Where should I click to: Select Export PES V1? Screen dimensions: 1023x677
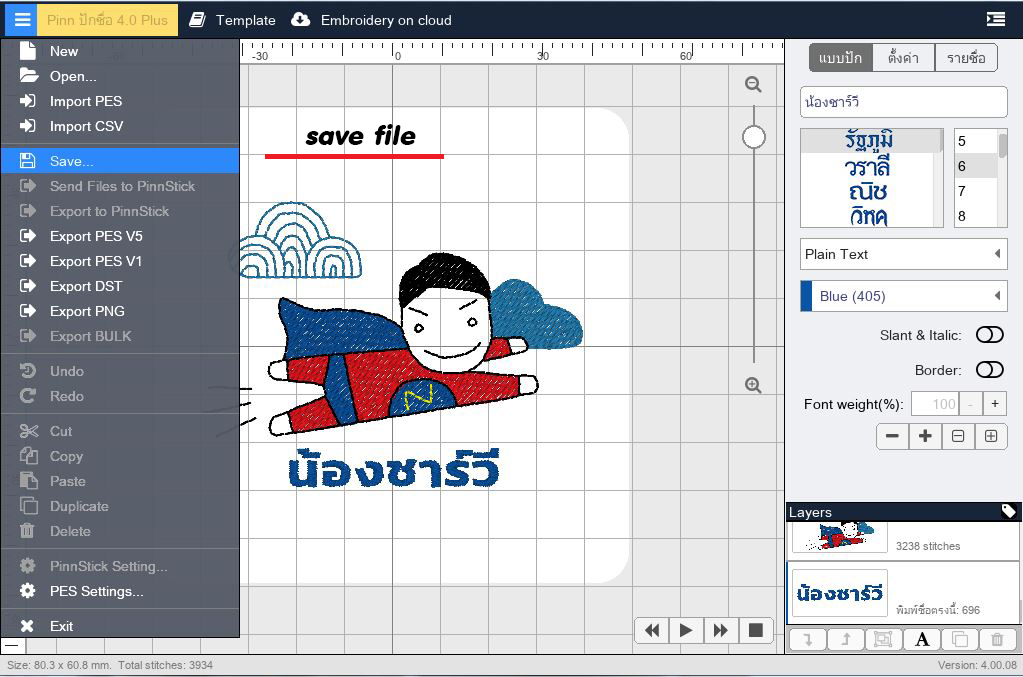120,261
